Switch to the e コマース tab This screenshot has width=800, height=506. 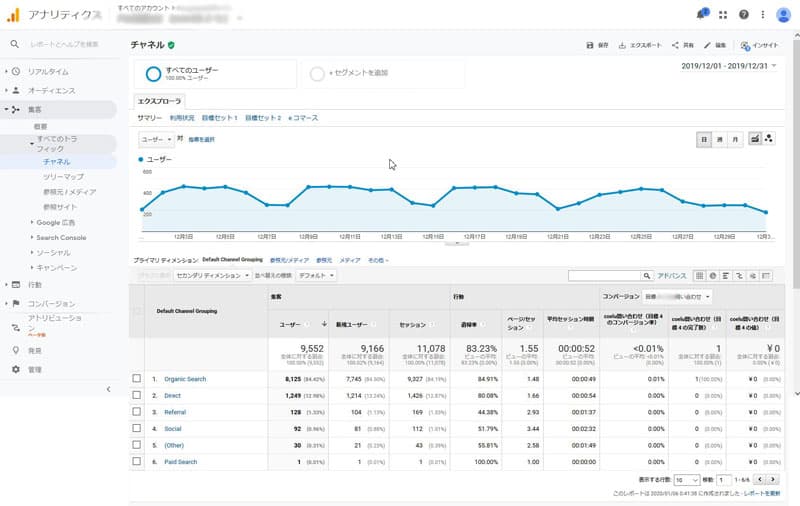click(303, 118)
